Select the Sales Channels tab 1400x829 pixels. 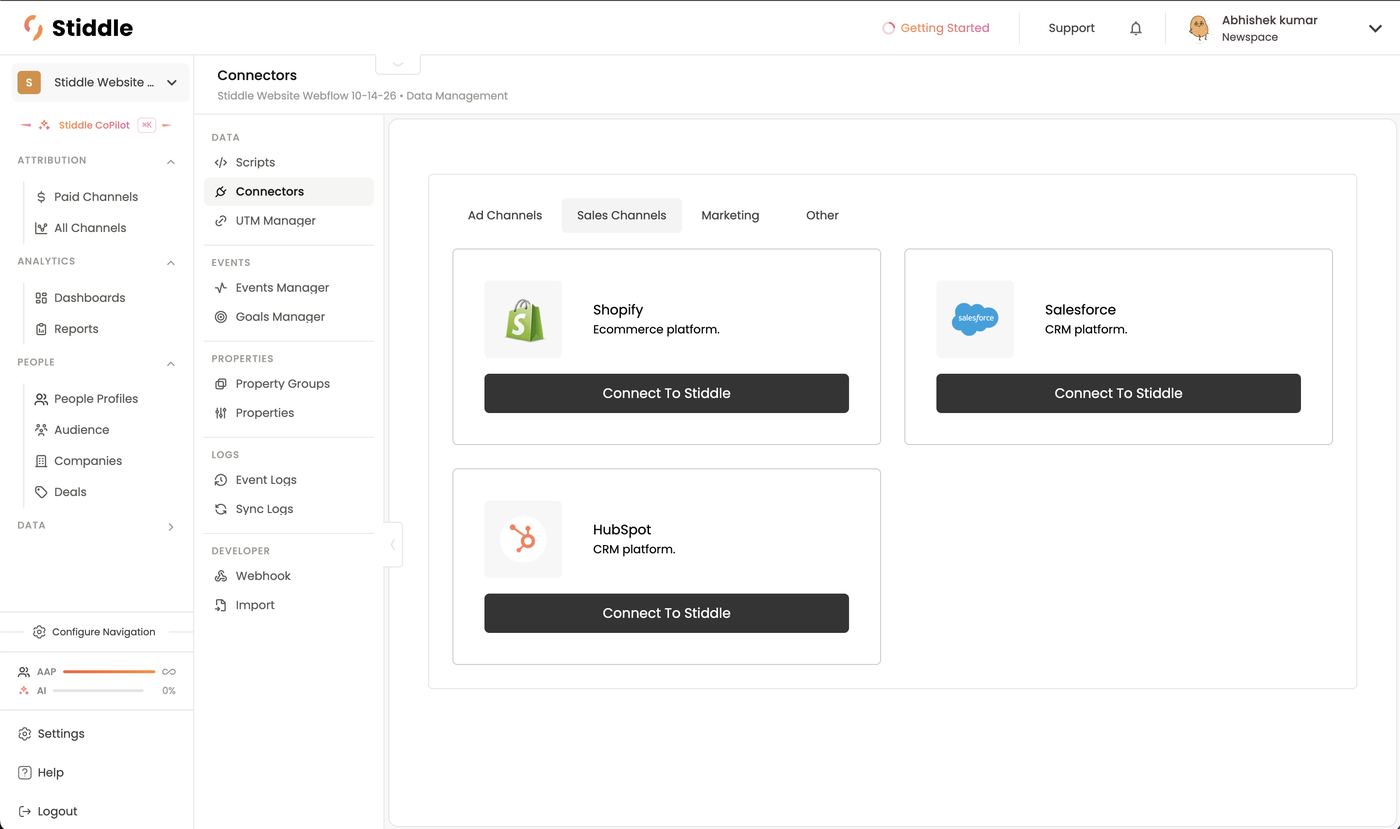point(622,215)
